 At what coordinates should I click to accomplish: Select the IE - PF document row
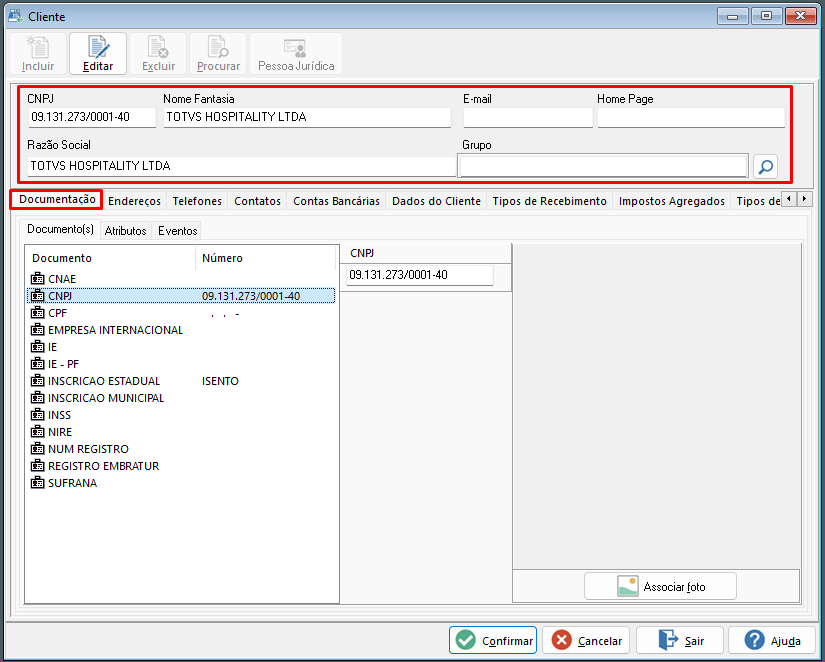(x=181, y=364)
